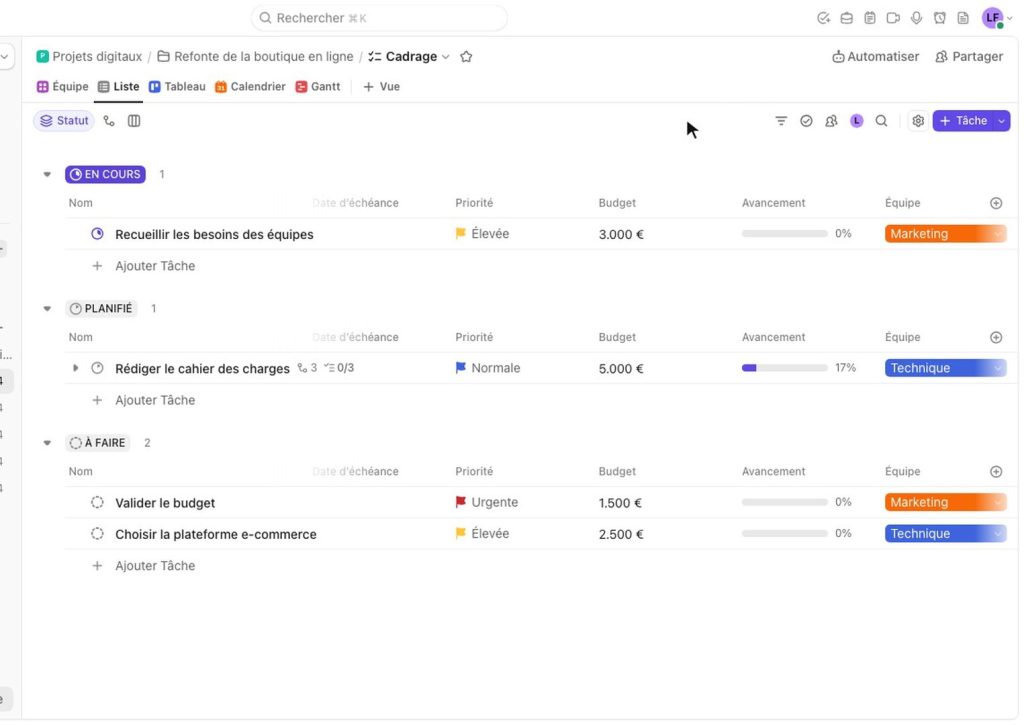The height and width of the screenshot is (725, 1024).
Task: Click the 0/3 checklist indicator
Action: pos(340,368)
